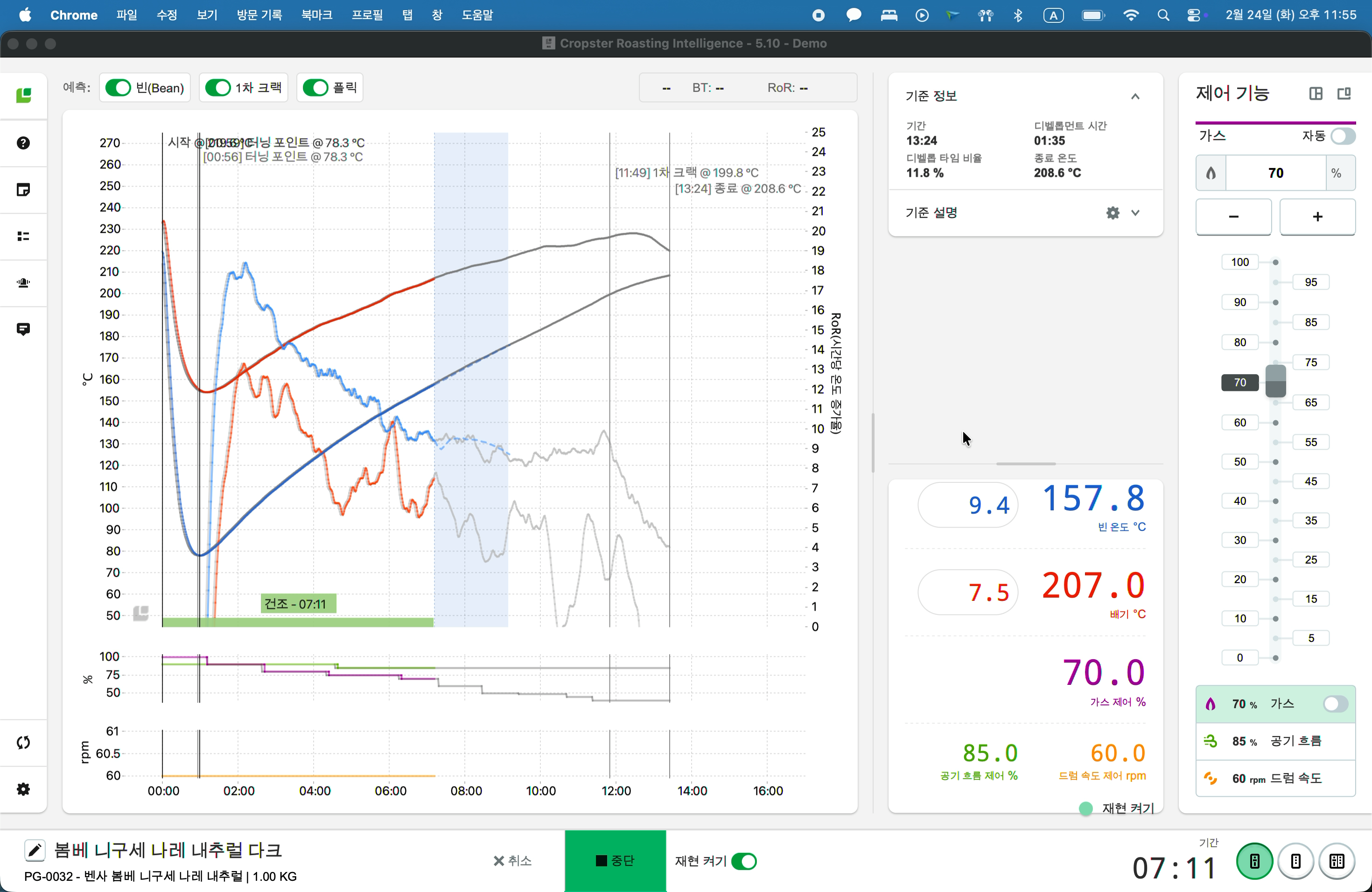Open the help question mark icon
The height and width of the screenshot is (892, 1372).
point(23,143)
